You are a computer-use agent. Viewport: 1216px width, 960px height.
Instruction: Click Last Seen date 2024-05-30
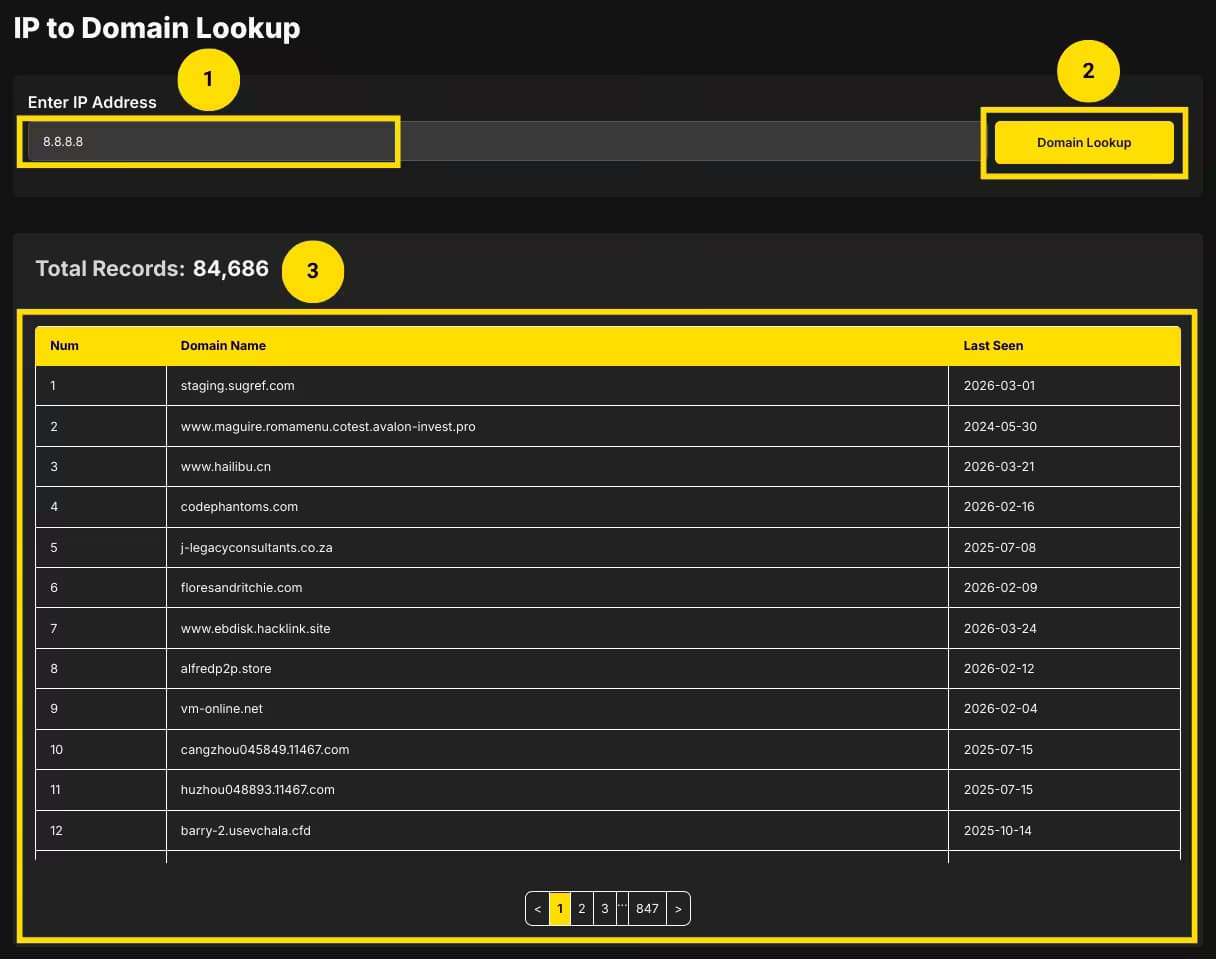1000,427
